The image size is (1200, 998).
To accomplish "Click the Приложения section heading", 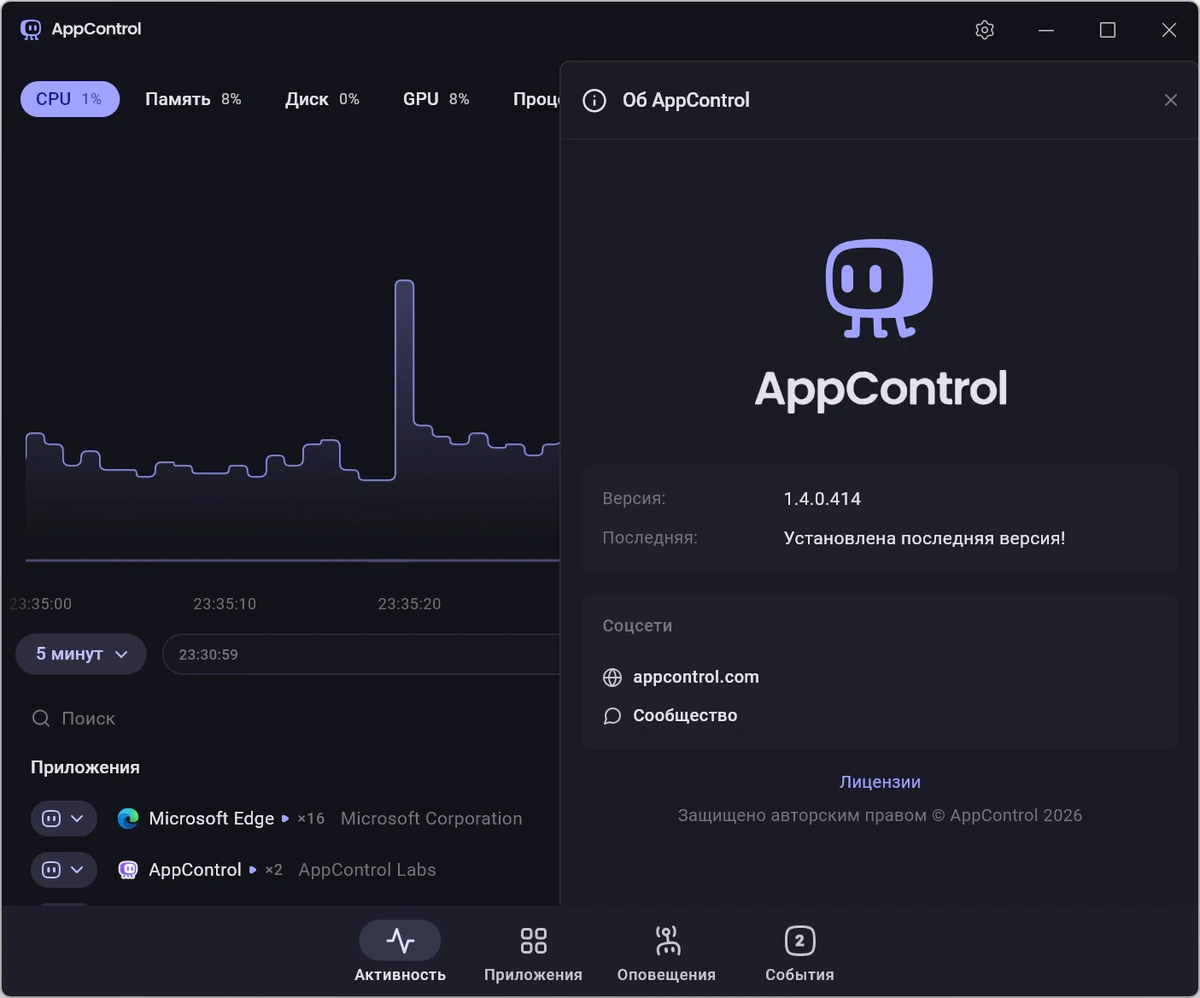I will coord(85,767).
